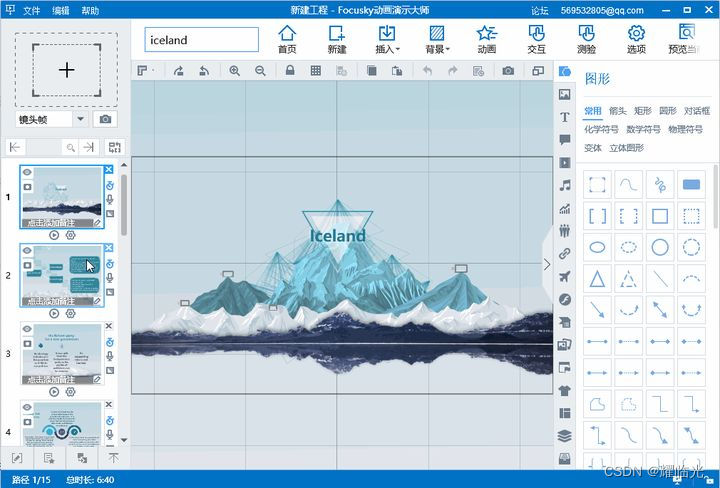Open the layers stack panel
This screenshot has width=720, height=488.
(565, 436)
